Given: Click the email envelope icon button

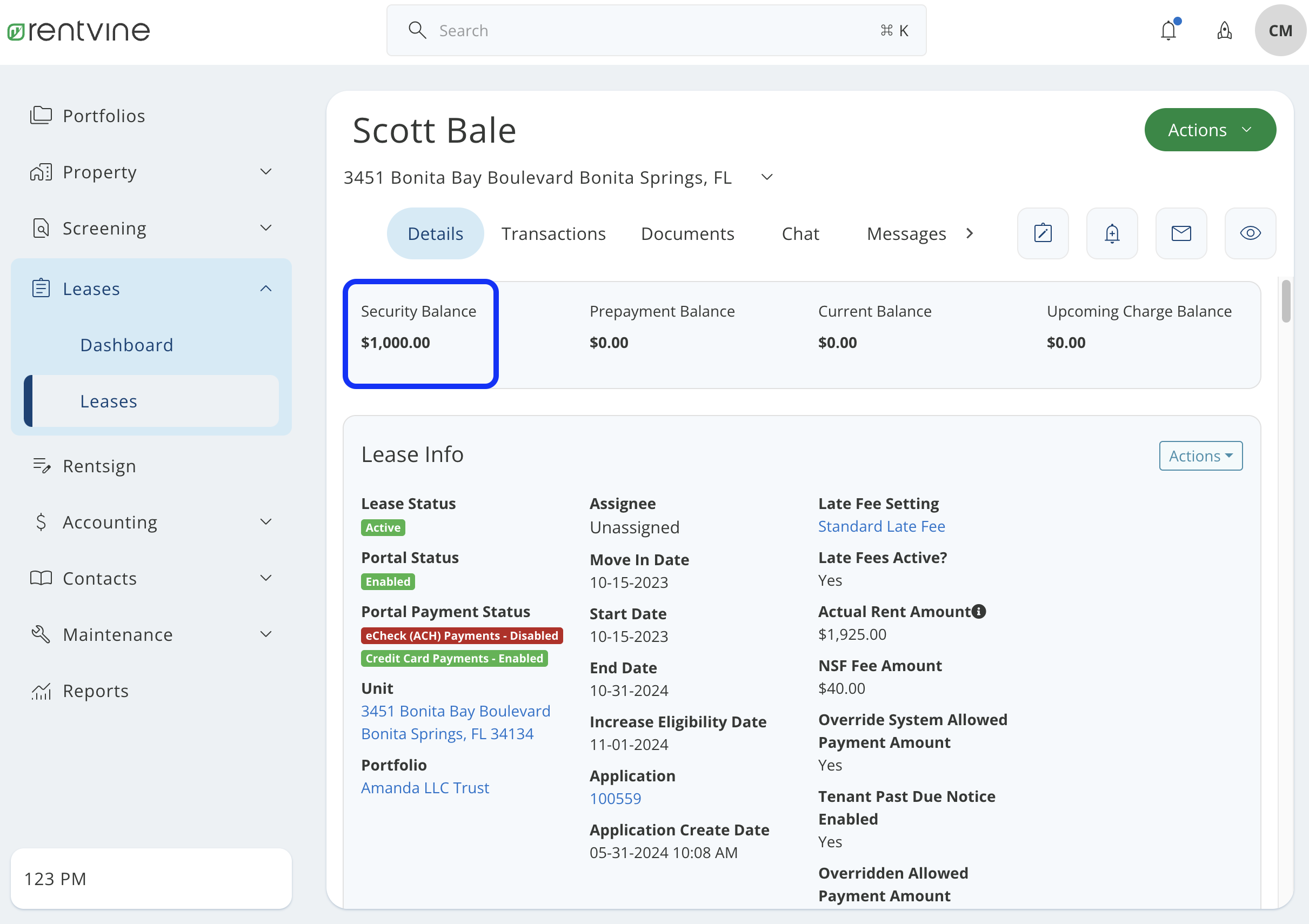Looking at the screenshot, I should (x=1181, y=233).
